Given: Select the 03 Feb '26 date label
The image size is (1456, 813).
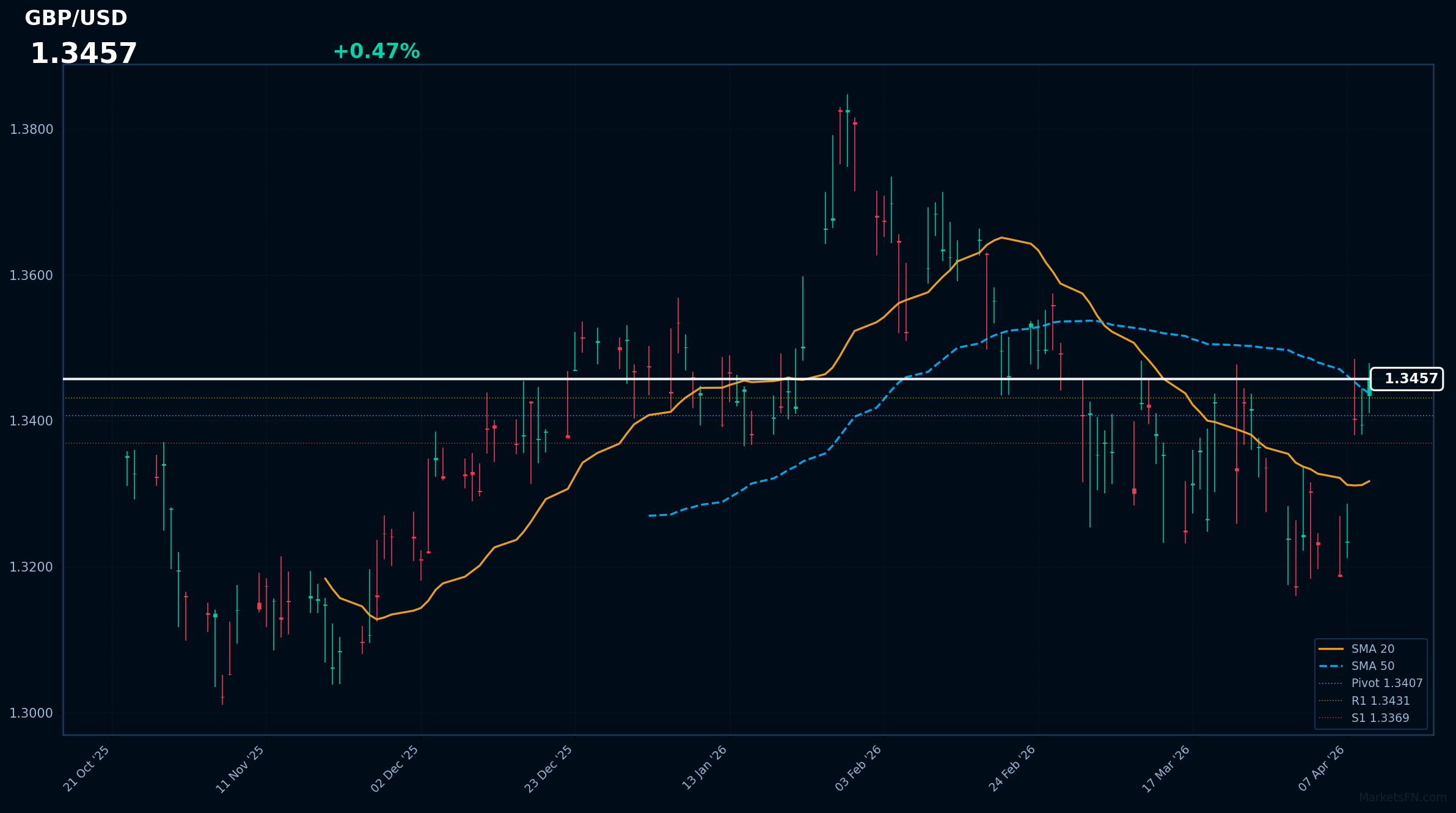Looking at the screenshot, I should [x=858, y=768].
